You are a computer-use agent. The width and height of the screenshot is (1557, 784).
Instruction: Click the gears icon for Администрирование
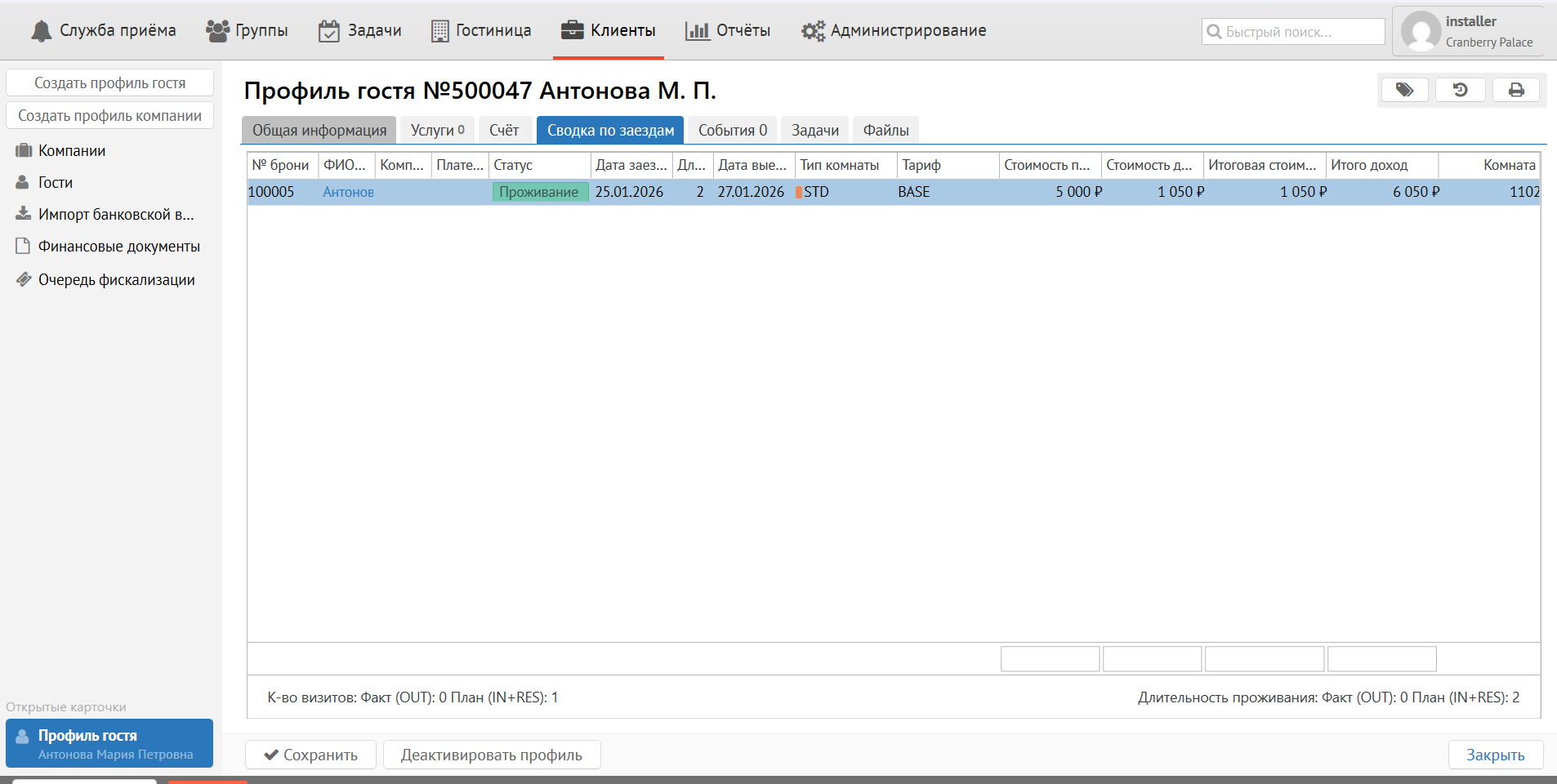[x=813, y=31]
